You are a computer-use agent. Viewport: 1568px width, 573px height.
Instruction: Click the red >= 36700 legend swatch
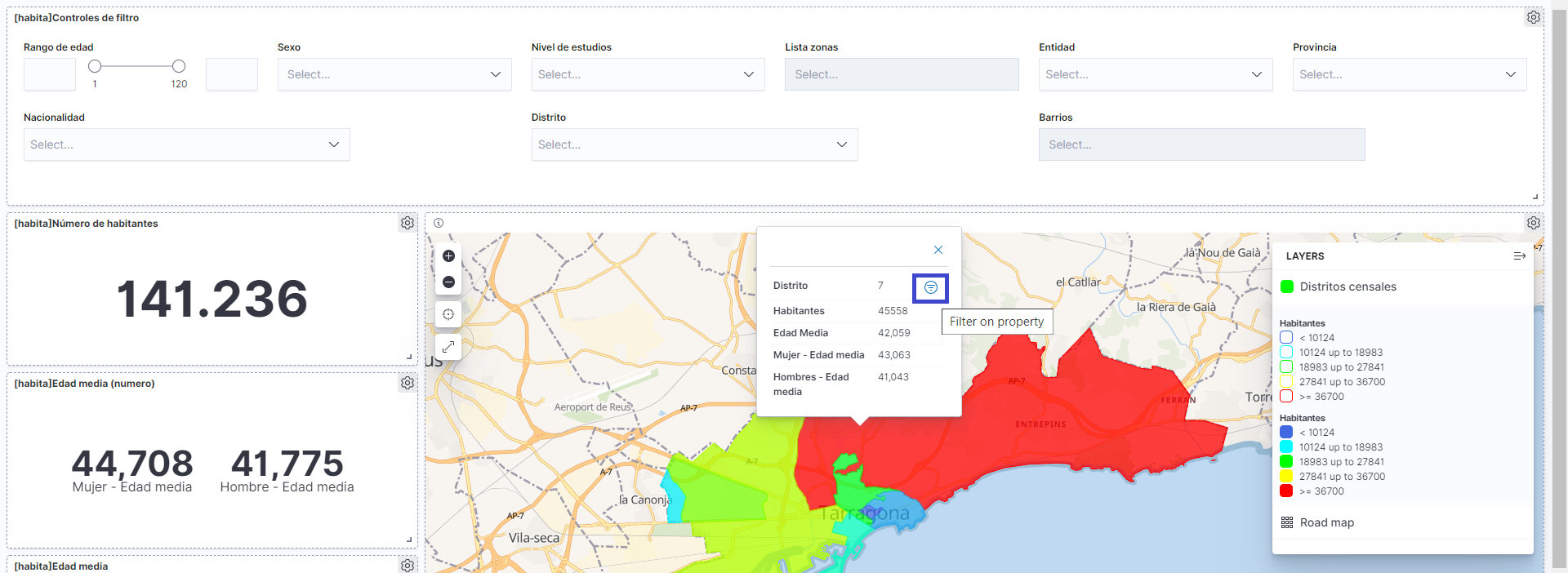(1286, 491)
